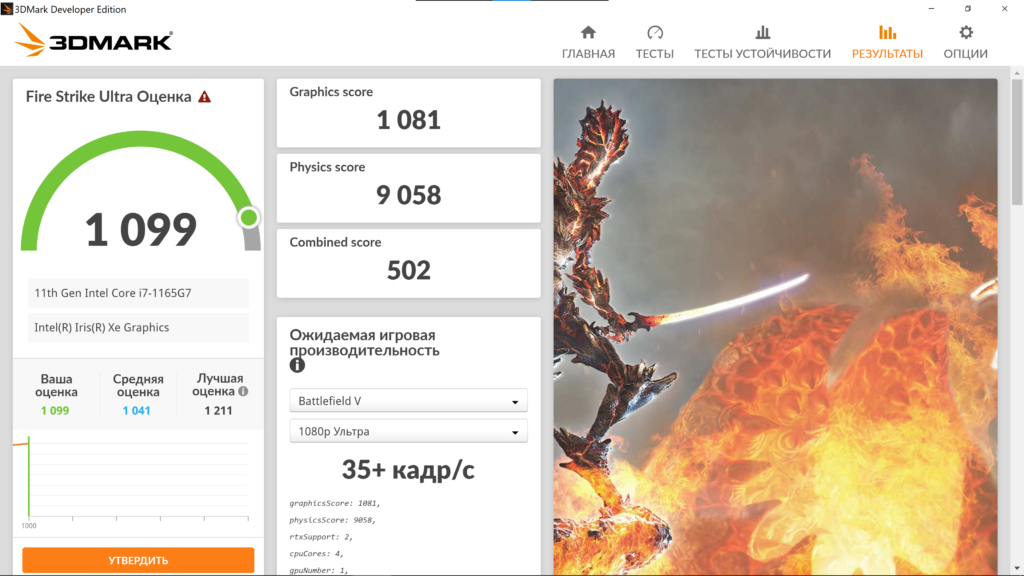Open the ГЛАВНАЯ tab label
Screen dimensions: 1024x576
588,54
